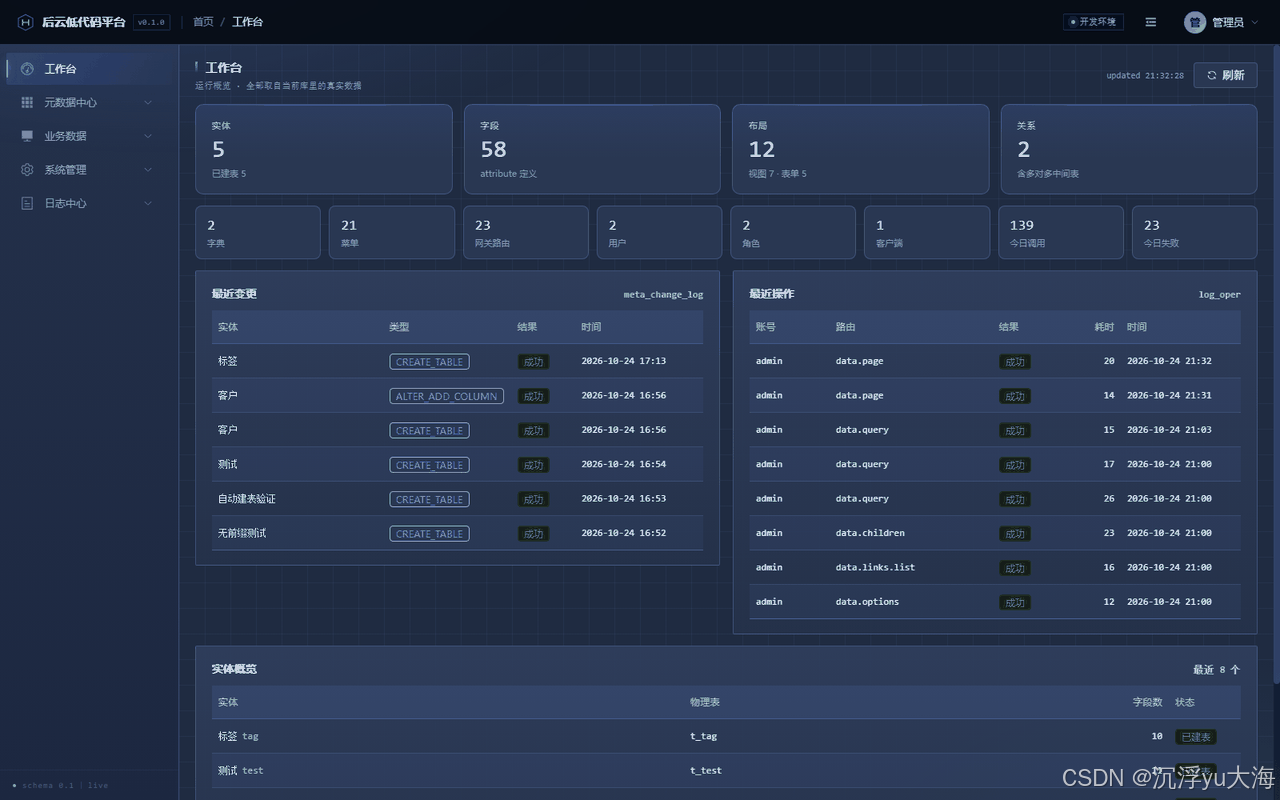This screenshot has width=1280, height=800.
Task: Click the 日志中心 document icon
Action: 27,203
